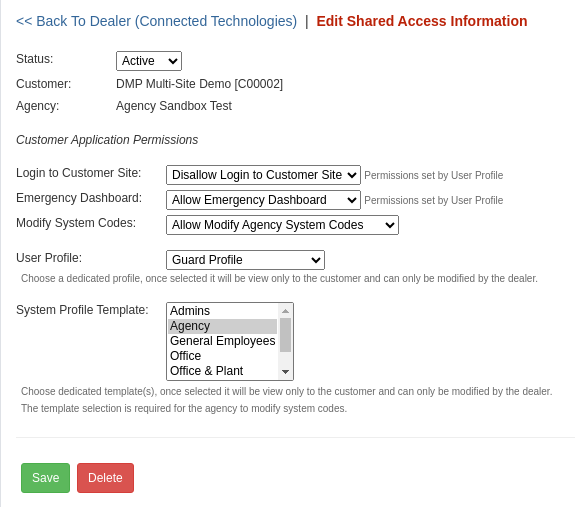Image resolution: width=575 pixels, height=507 pixels.
Task: Click the chevron on Guard Profile select
Action: pyautogui.click(x=315, y=260)
